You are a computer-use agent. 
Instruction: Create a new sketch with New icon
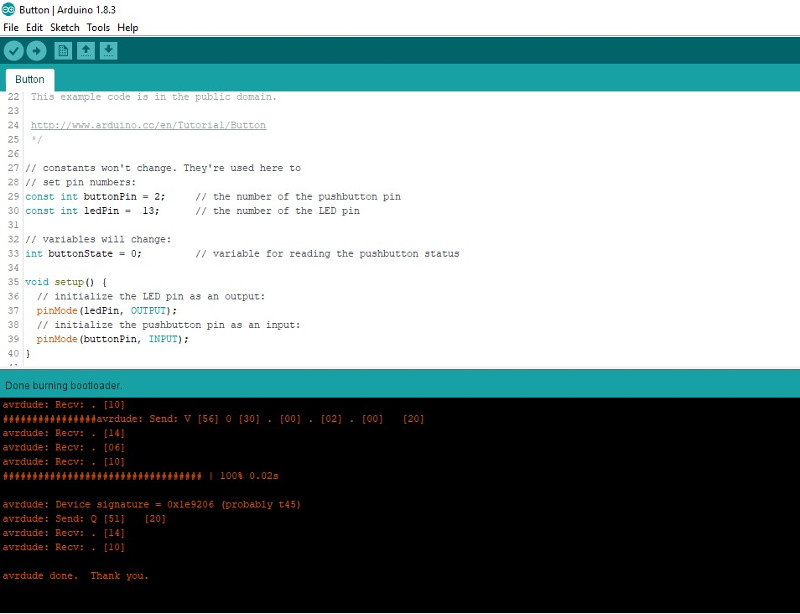click(x=63, y=51)
